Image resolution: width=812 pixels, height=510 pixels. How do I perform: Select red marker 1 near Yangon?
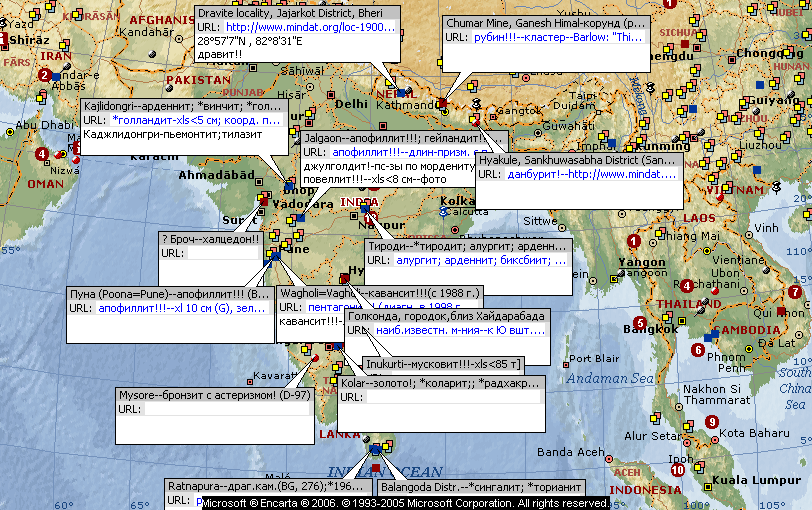(x=633, y=241)
